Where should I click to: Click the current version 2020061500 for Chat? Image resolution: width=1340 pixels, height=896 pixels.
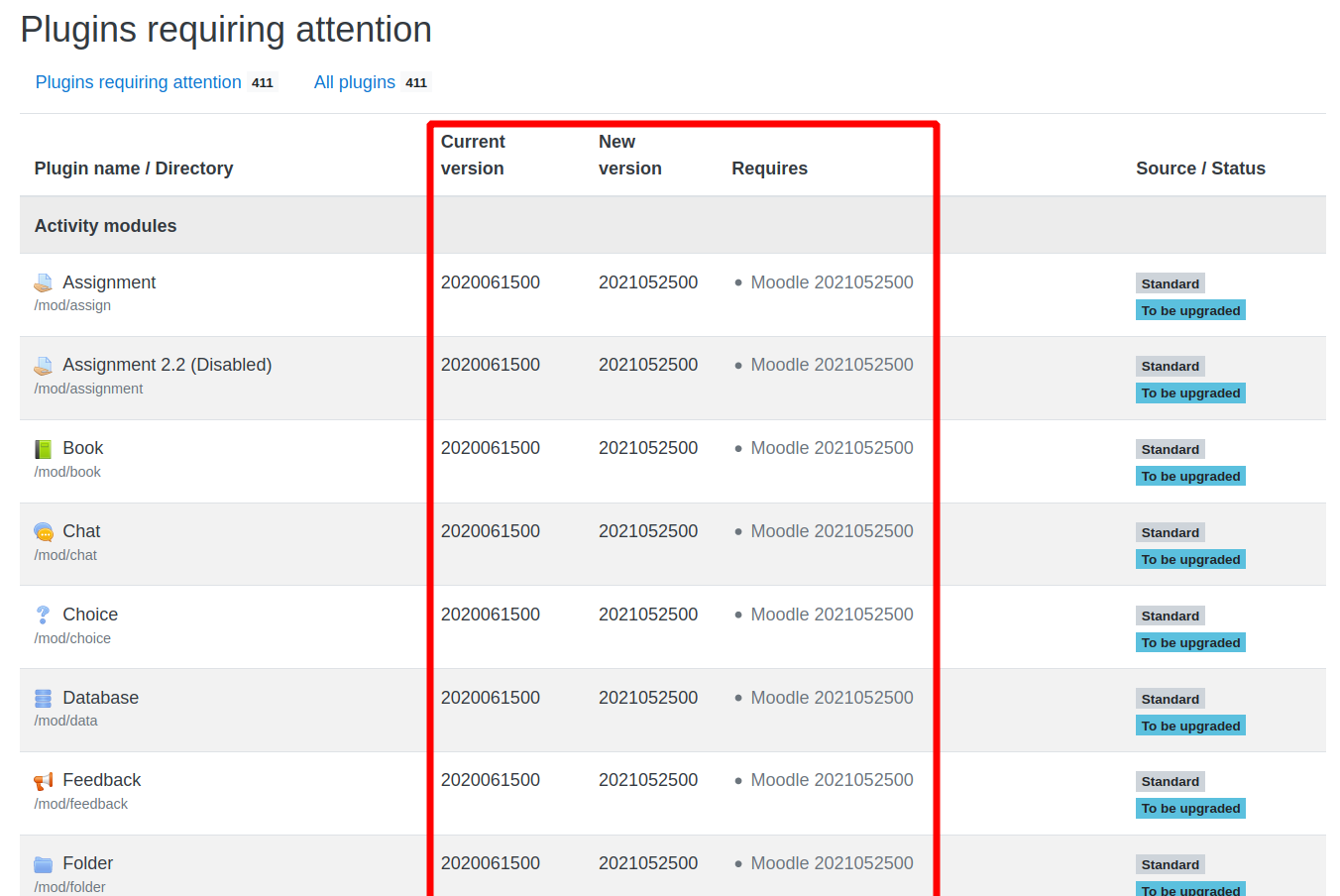[x=491, y=531]
